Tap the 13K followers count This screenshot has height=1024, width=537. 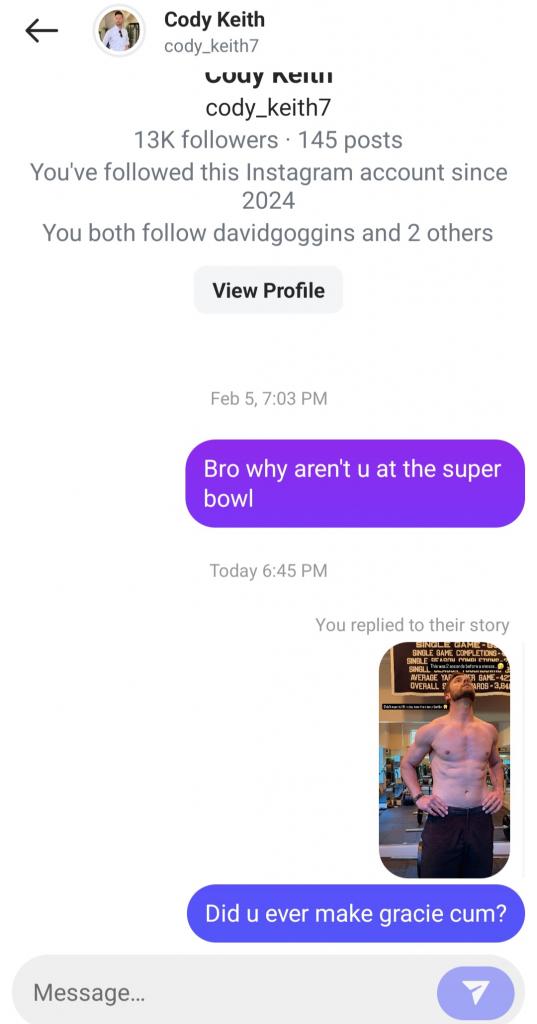click(x=206, y=140)
